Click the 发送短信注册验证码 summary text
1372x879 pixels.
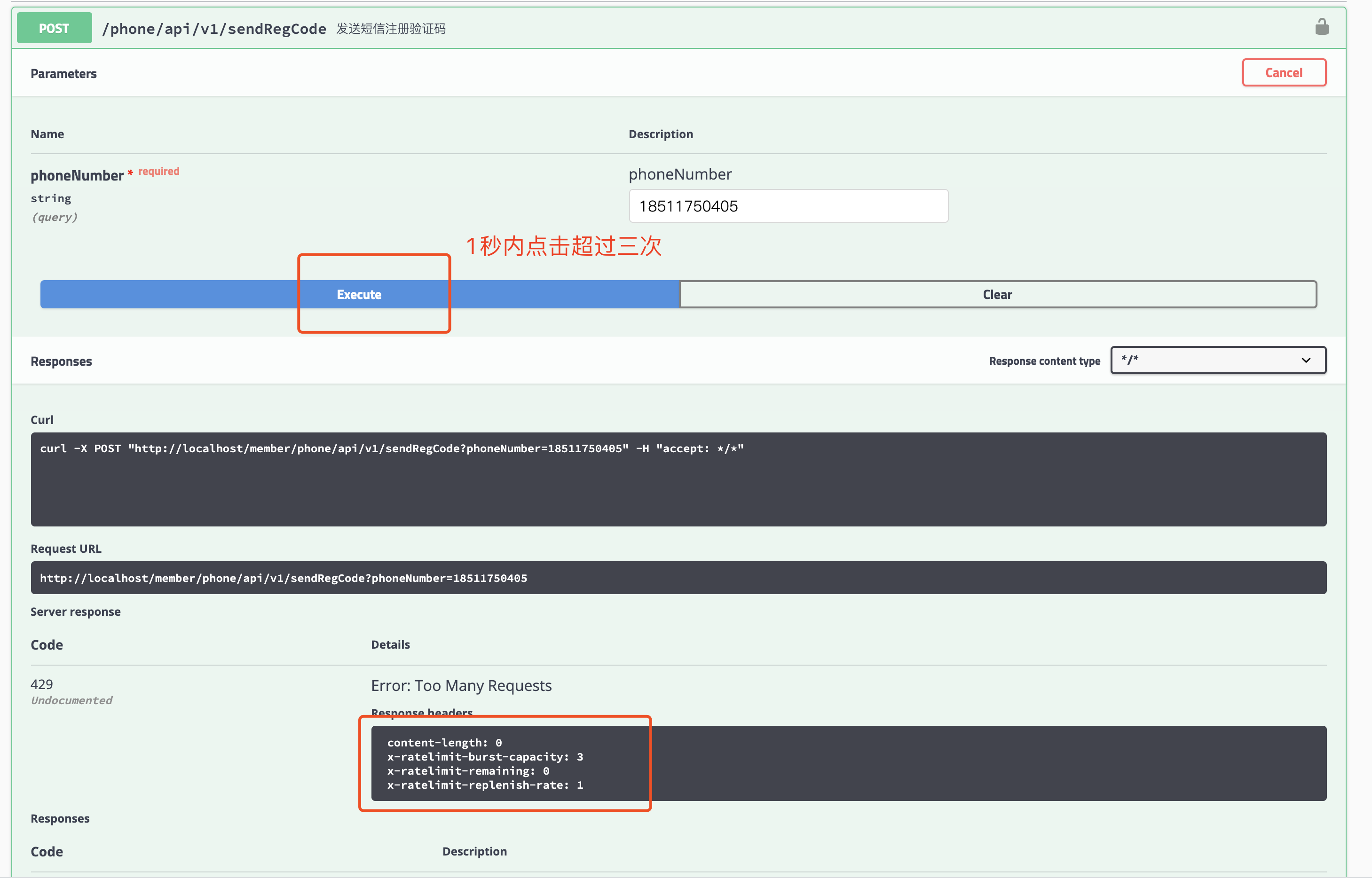[x=391, y=29]
